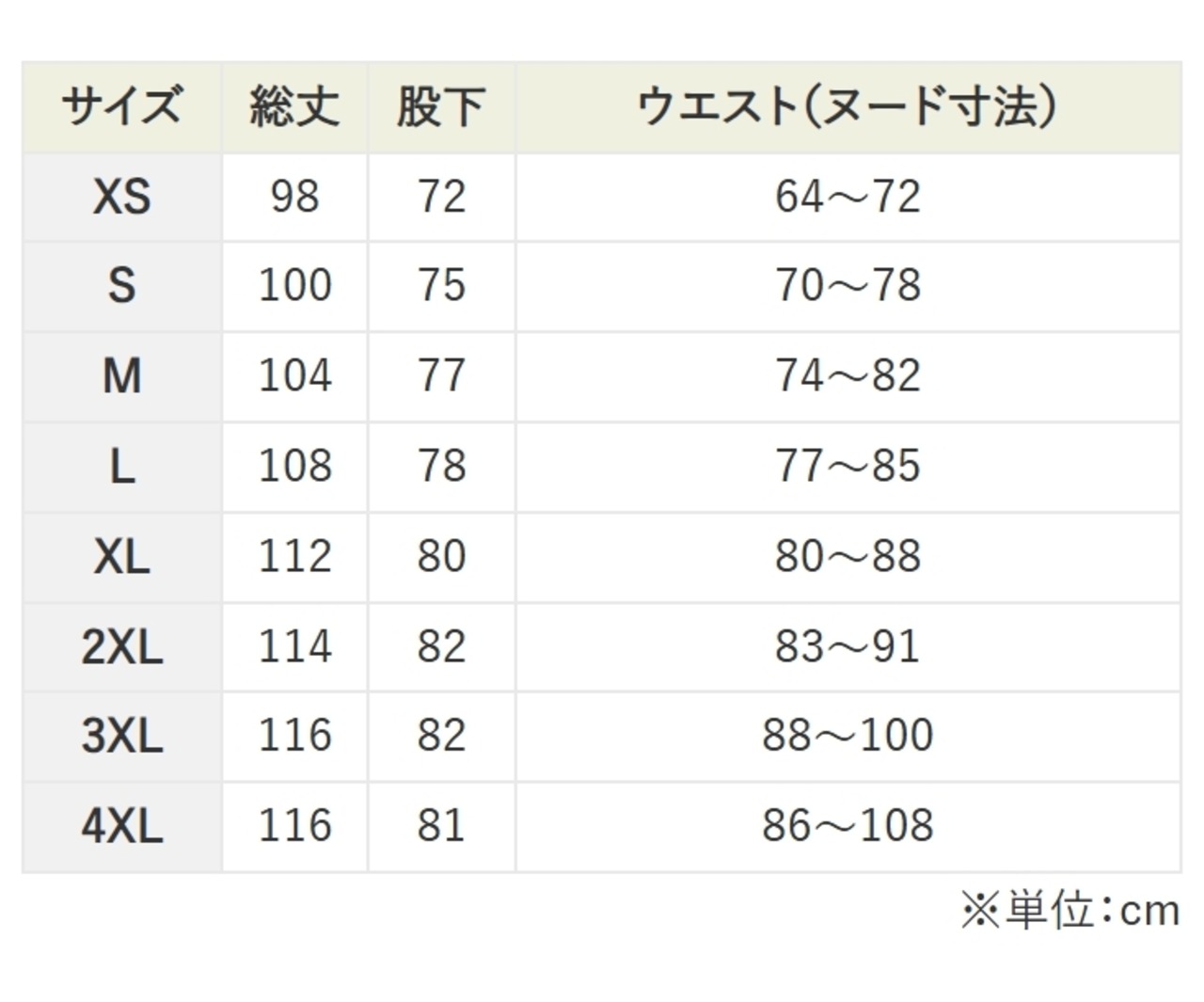
Task: Click the 股下 value 82 in the 2XL row
Action: tap(441, 646)
